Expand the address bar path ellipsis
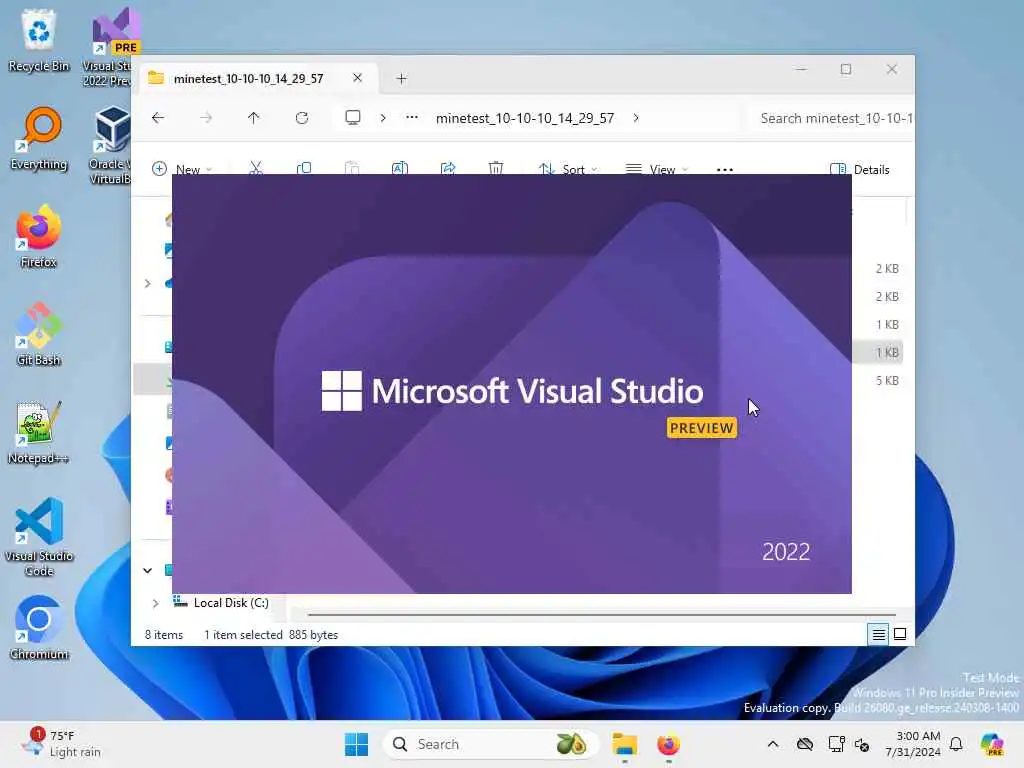1024x768 pixels. pyautogui.click(x=411, y=118)
